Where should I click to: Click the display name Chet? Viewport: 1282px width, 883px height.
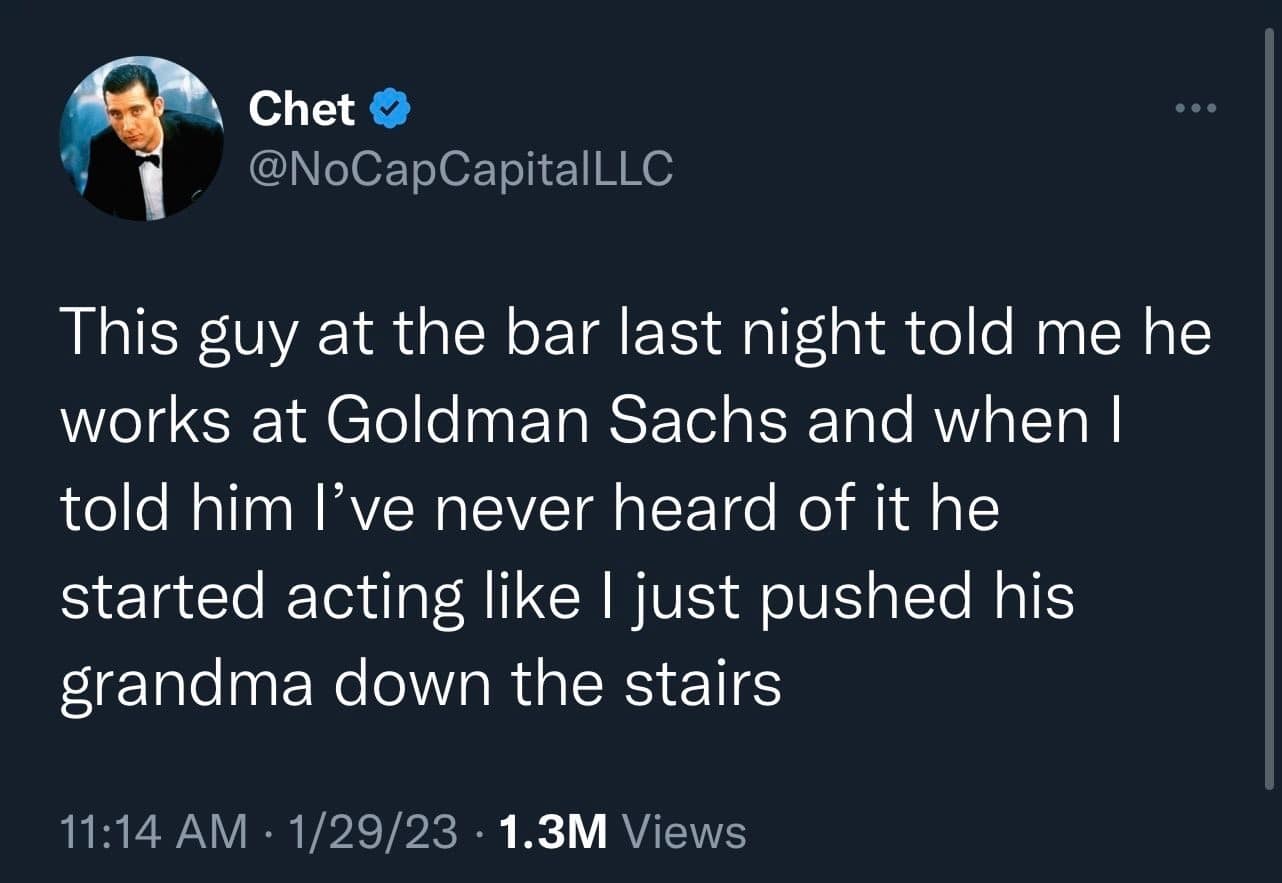tap(301, 108)
